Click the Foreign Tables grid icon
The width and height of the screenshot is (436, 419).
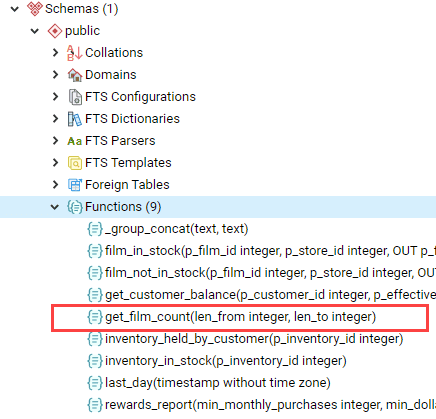click(x=75, y=185)
